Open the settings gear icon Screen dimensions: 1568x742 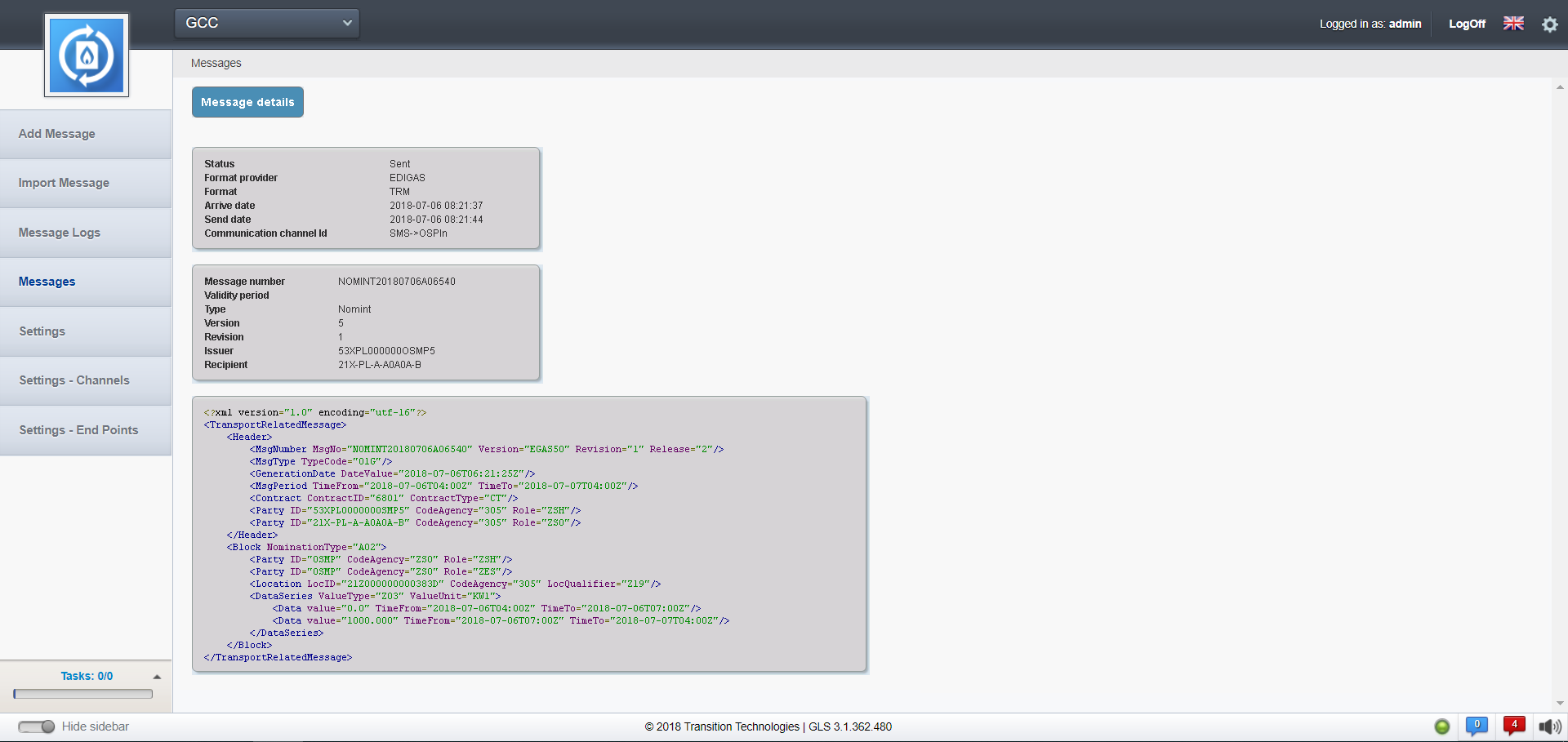click(1549, 24)
